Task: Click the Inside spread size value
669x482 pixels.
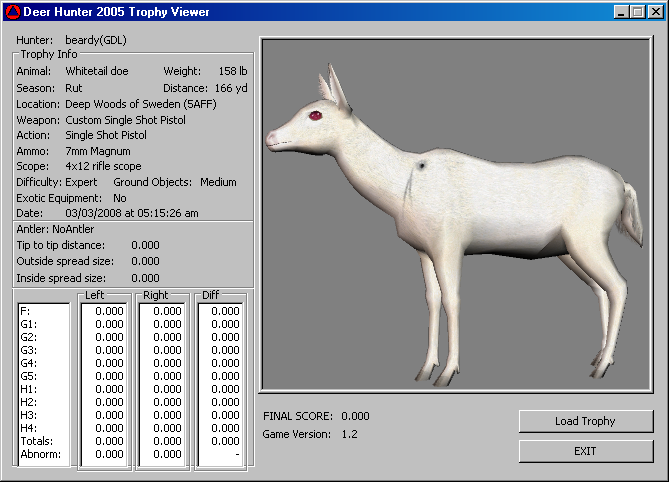Action: (145, 278)
